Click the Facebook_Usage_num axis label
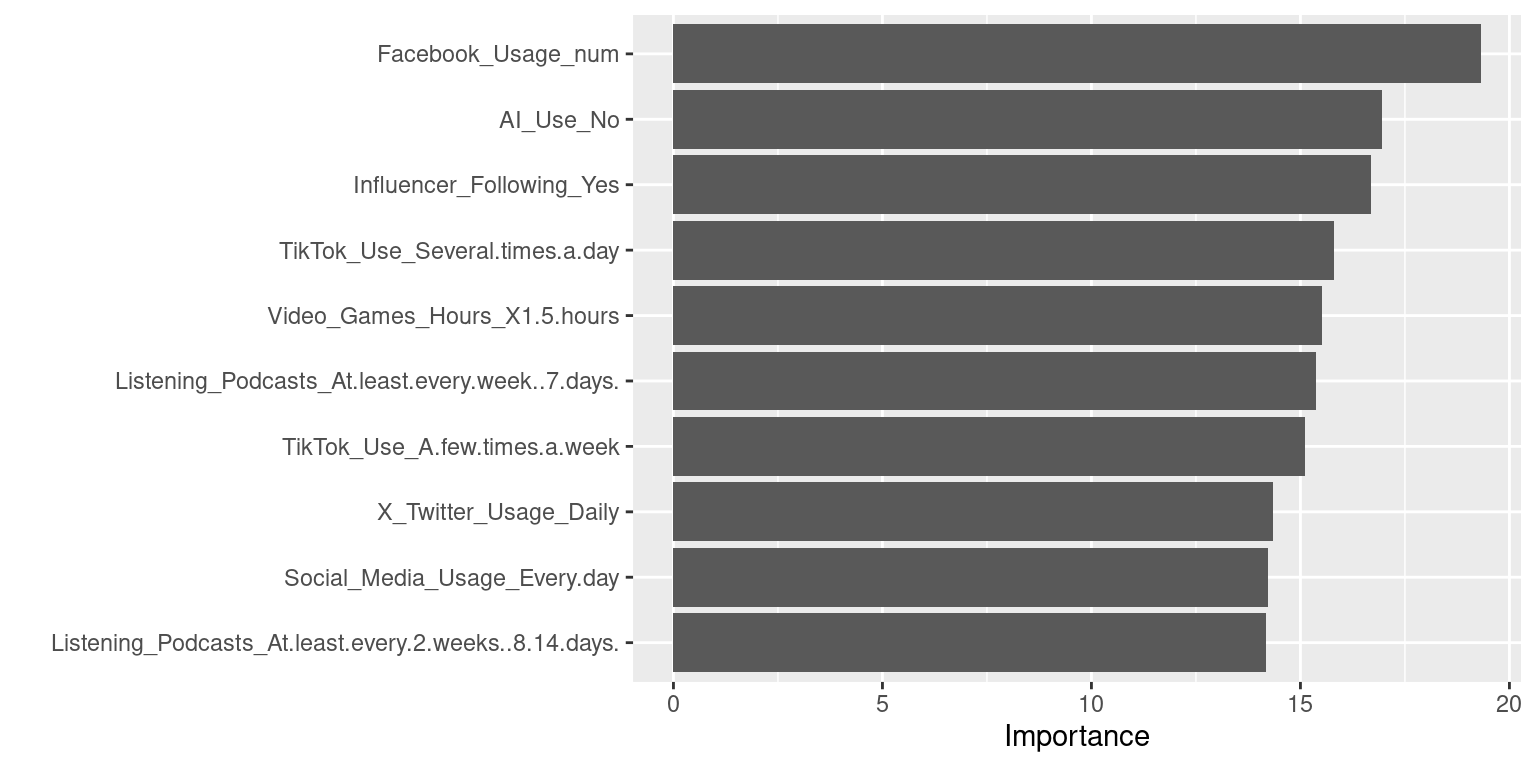Image resolution: width=1536 pixels, height=768 pixels. (x=498, y=54)
